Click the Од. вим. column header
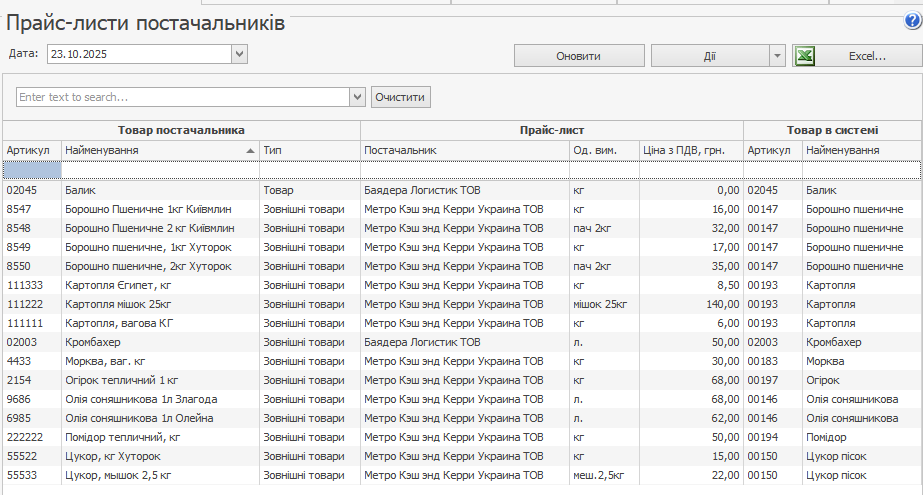The height and width of the screenshot is (495, 923). [603, 150]
